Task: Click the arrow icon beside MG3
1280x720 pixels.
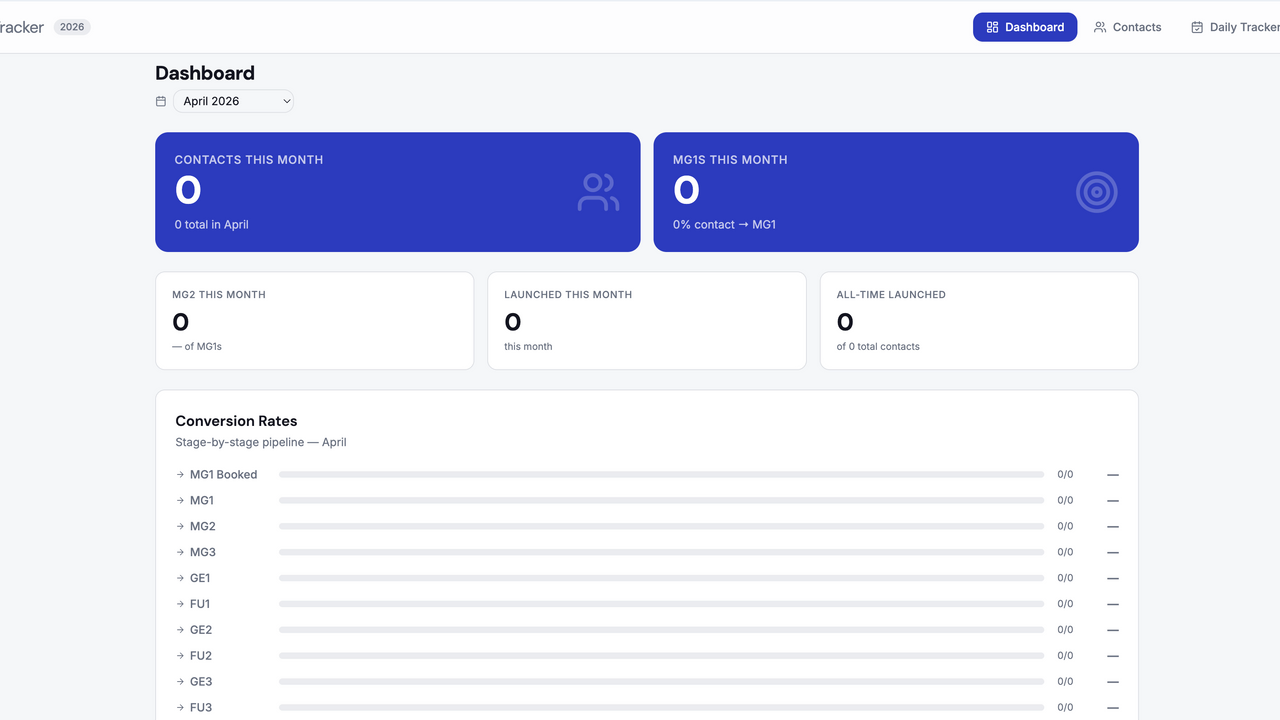Action: click(x=180, y=553)
